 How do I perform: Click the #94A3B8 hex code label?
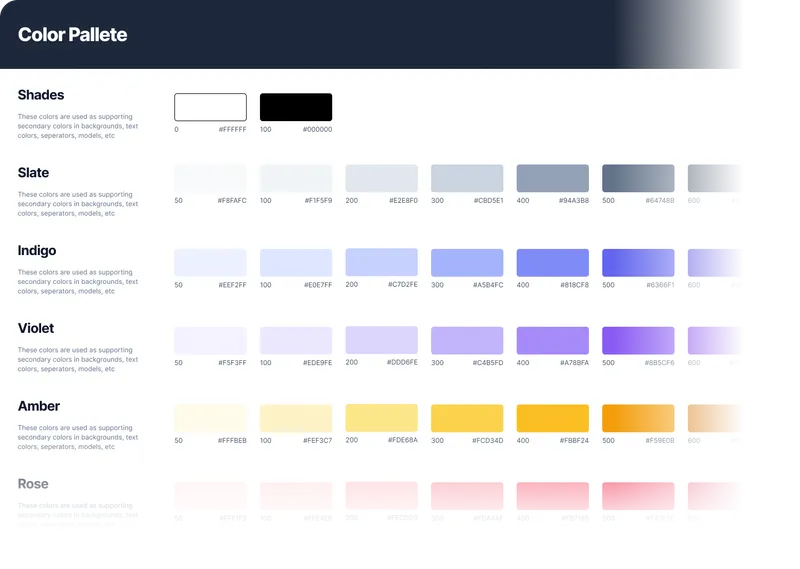pos(574,201)
